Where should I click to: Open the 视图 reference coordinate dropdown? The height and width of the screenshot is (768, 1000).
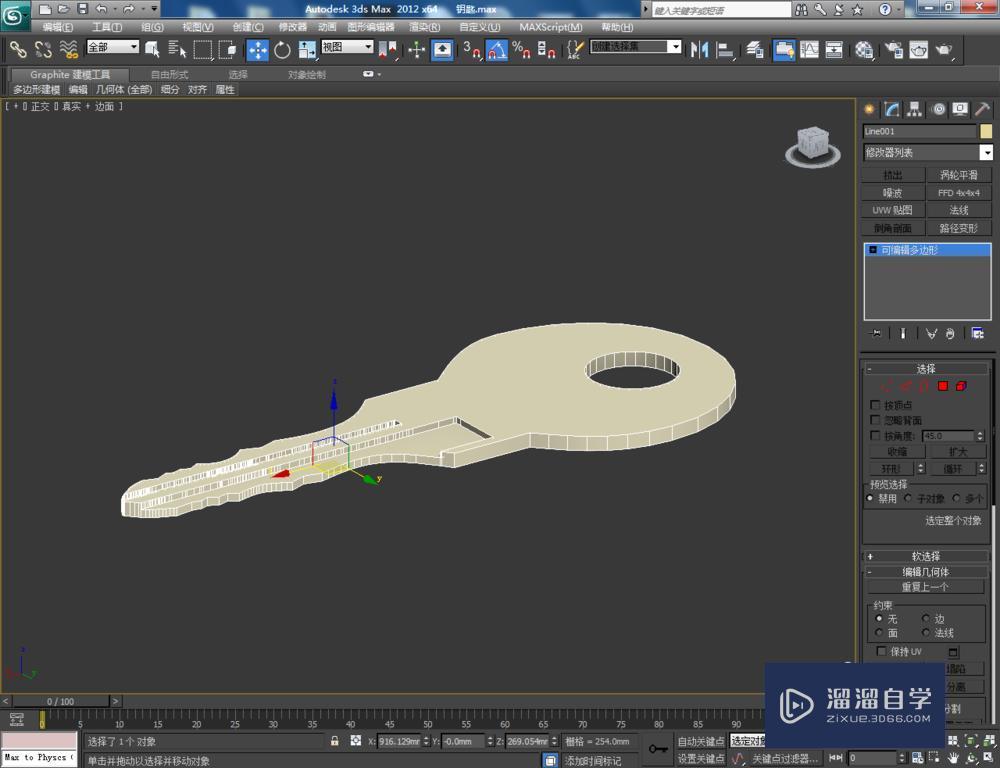347,47
